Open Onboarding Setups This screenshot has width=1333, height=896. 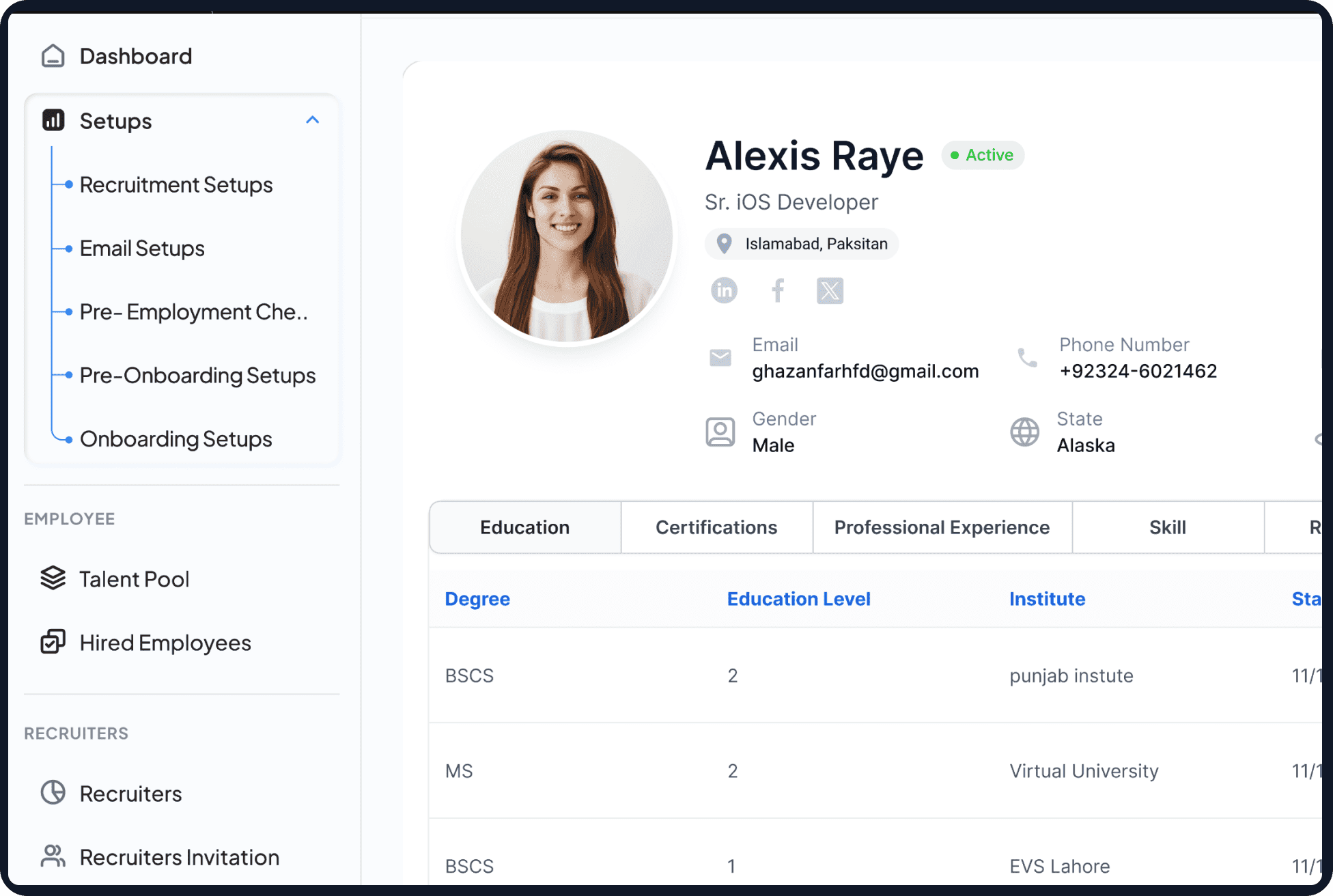pos(176,438)
